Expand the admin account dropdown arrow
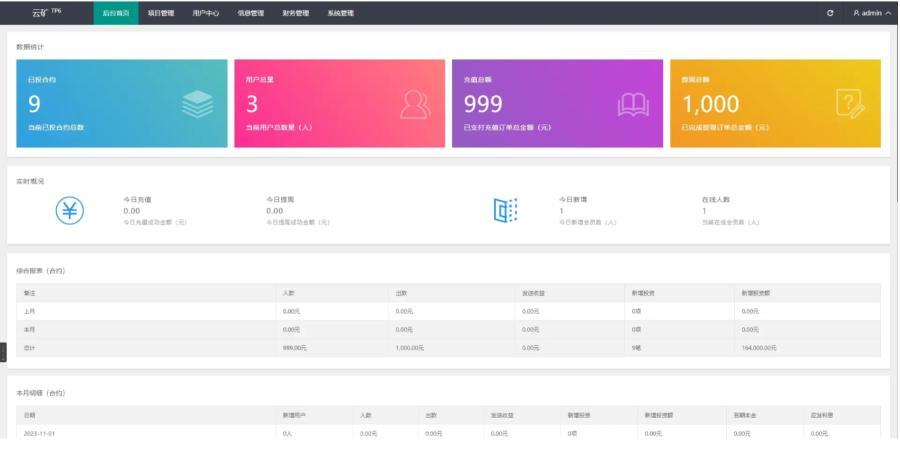The image size is (900, 472). coord(889,13)
